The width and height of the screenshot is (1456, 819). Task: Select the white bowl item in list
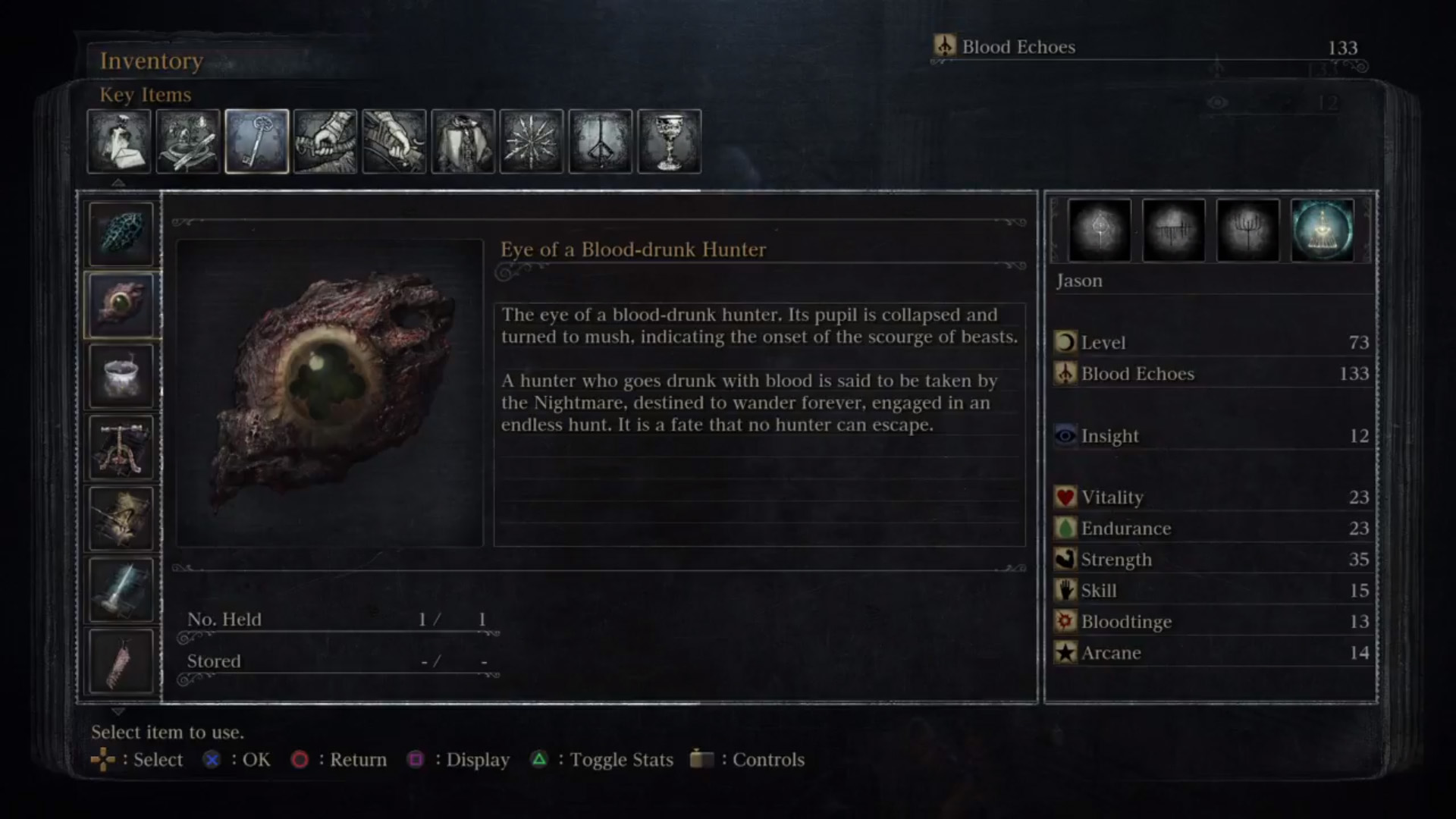click(x=121, y=376)
